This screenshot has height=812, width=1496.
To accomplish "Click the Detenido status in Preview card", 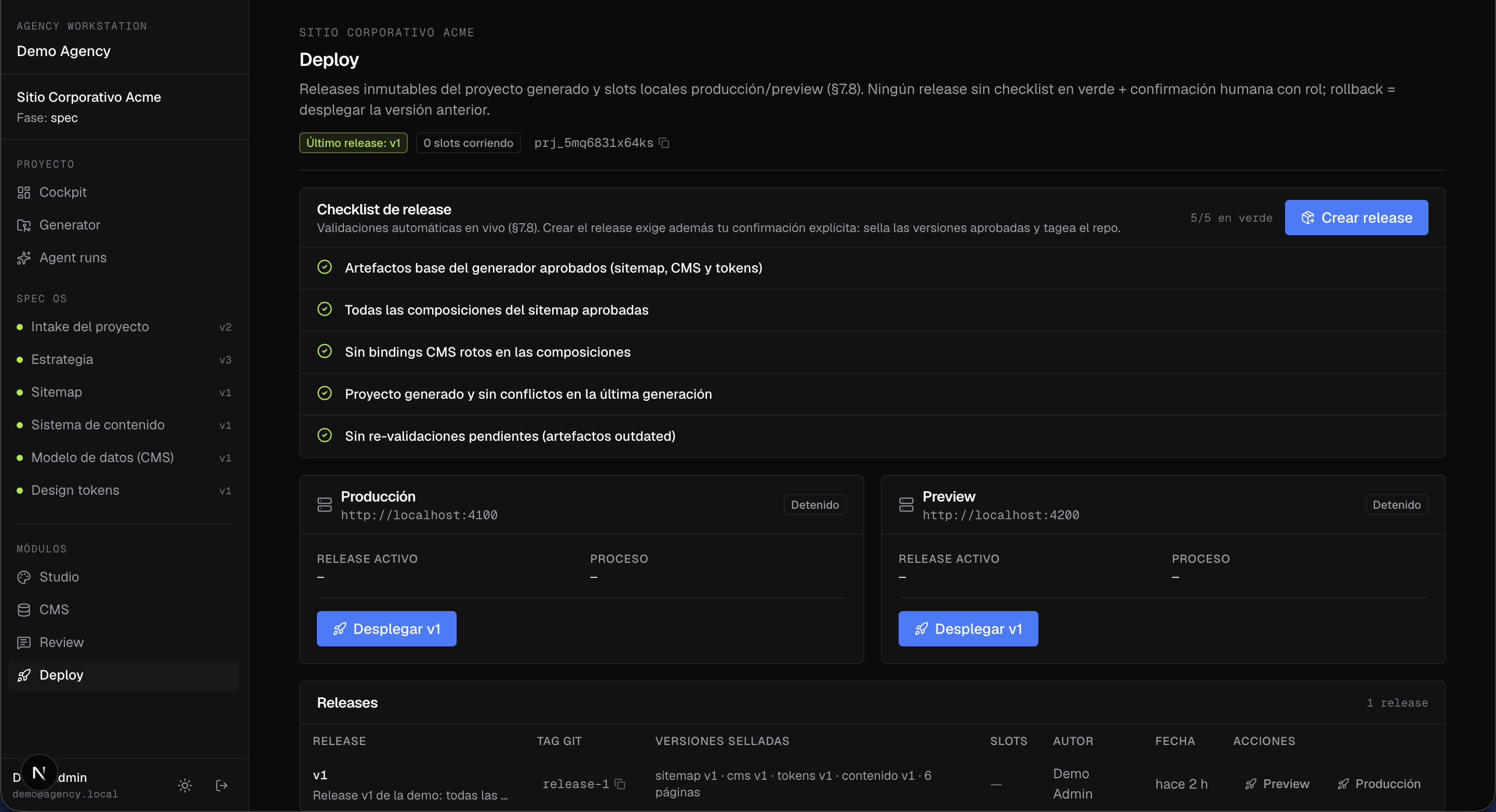I will click(x=1397, y=505).
